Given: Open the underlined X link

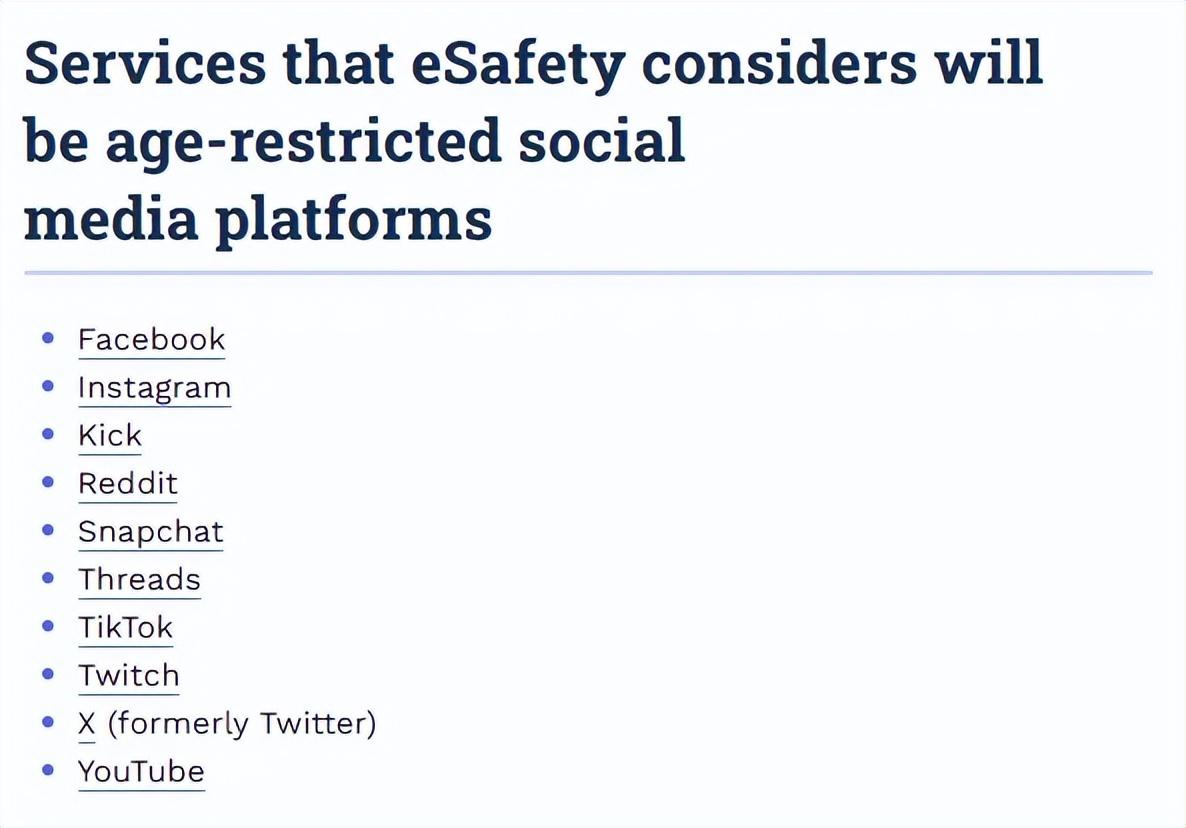Looking at the screenshot, I should [87, 724].
